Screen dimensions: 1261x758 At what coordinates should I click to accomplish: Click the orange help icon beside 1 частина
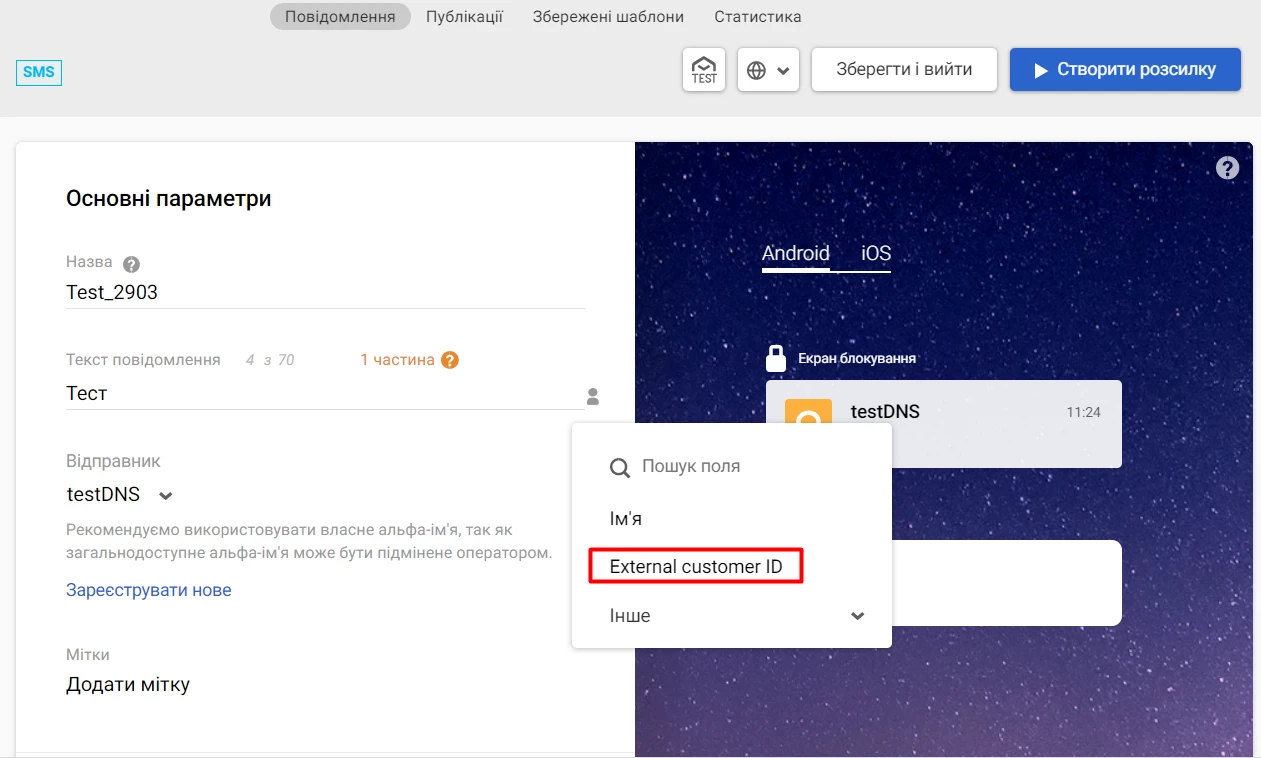[x=450, y=360]
